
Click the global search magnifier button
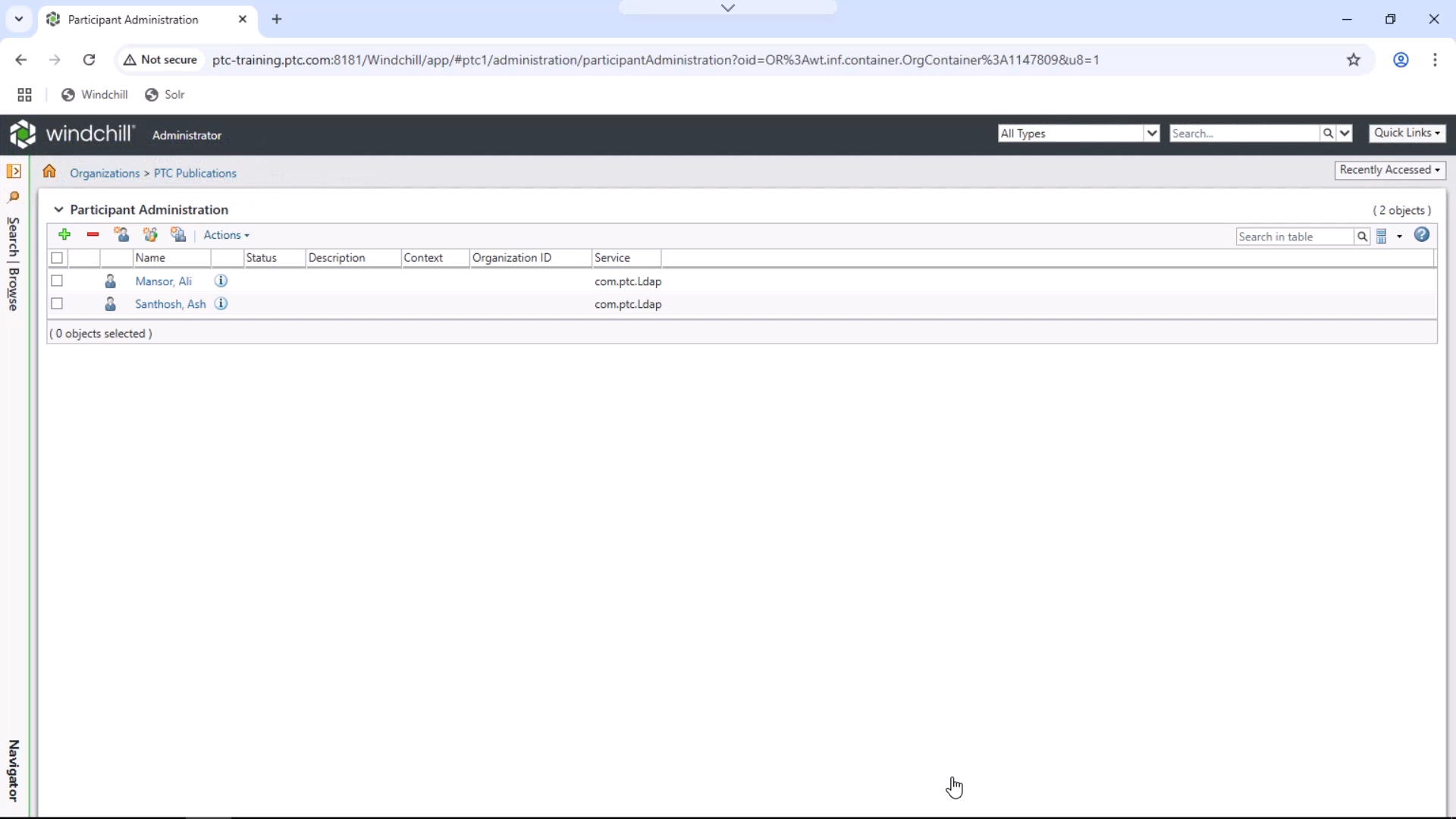[1328, 133]
